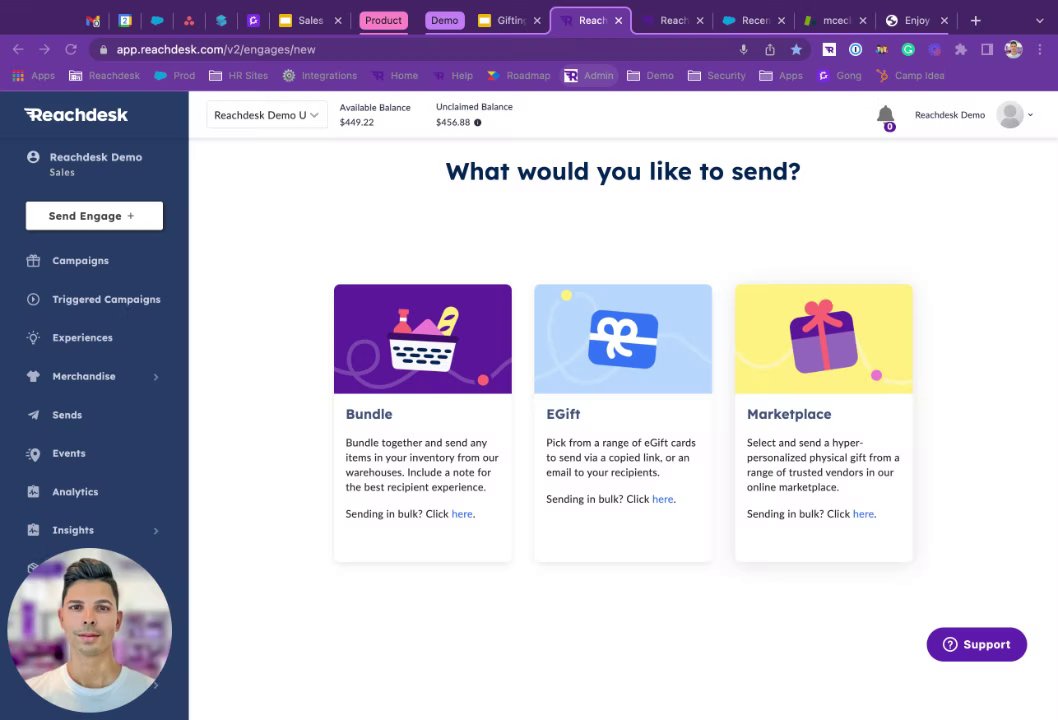The height and width of the screenshot is (720, 1058).
Task: Toggle the browser side panel icon
Action: point(986,49)
